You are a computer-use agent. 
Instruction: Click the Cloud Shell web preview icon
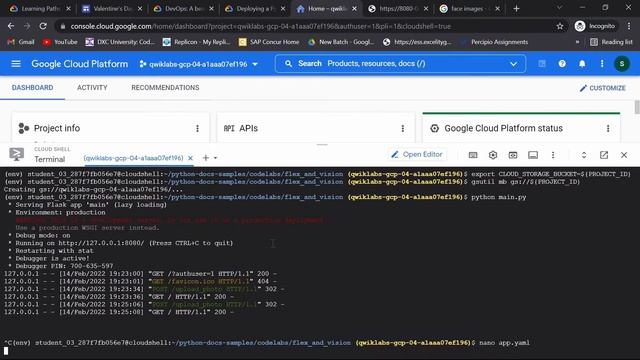513,155
